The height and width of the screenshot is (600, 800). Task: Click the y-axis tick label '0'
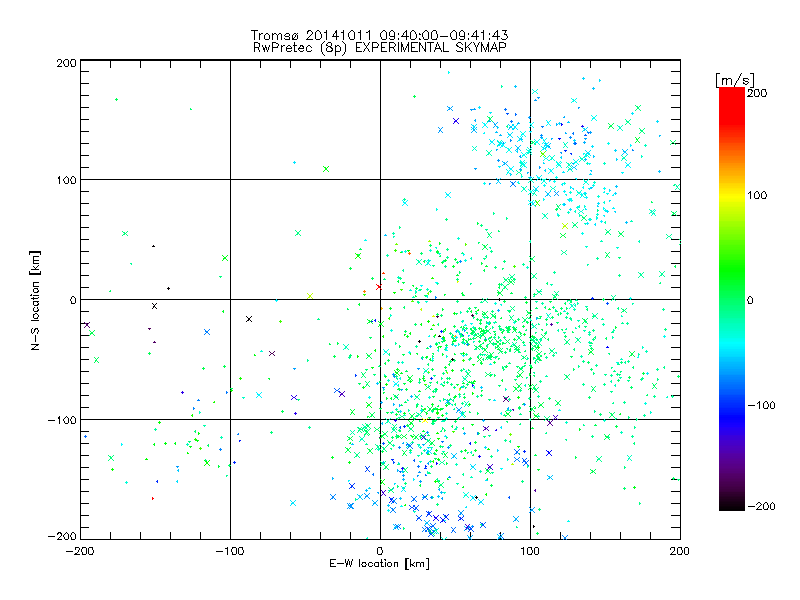pos(72,300)
